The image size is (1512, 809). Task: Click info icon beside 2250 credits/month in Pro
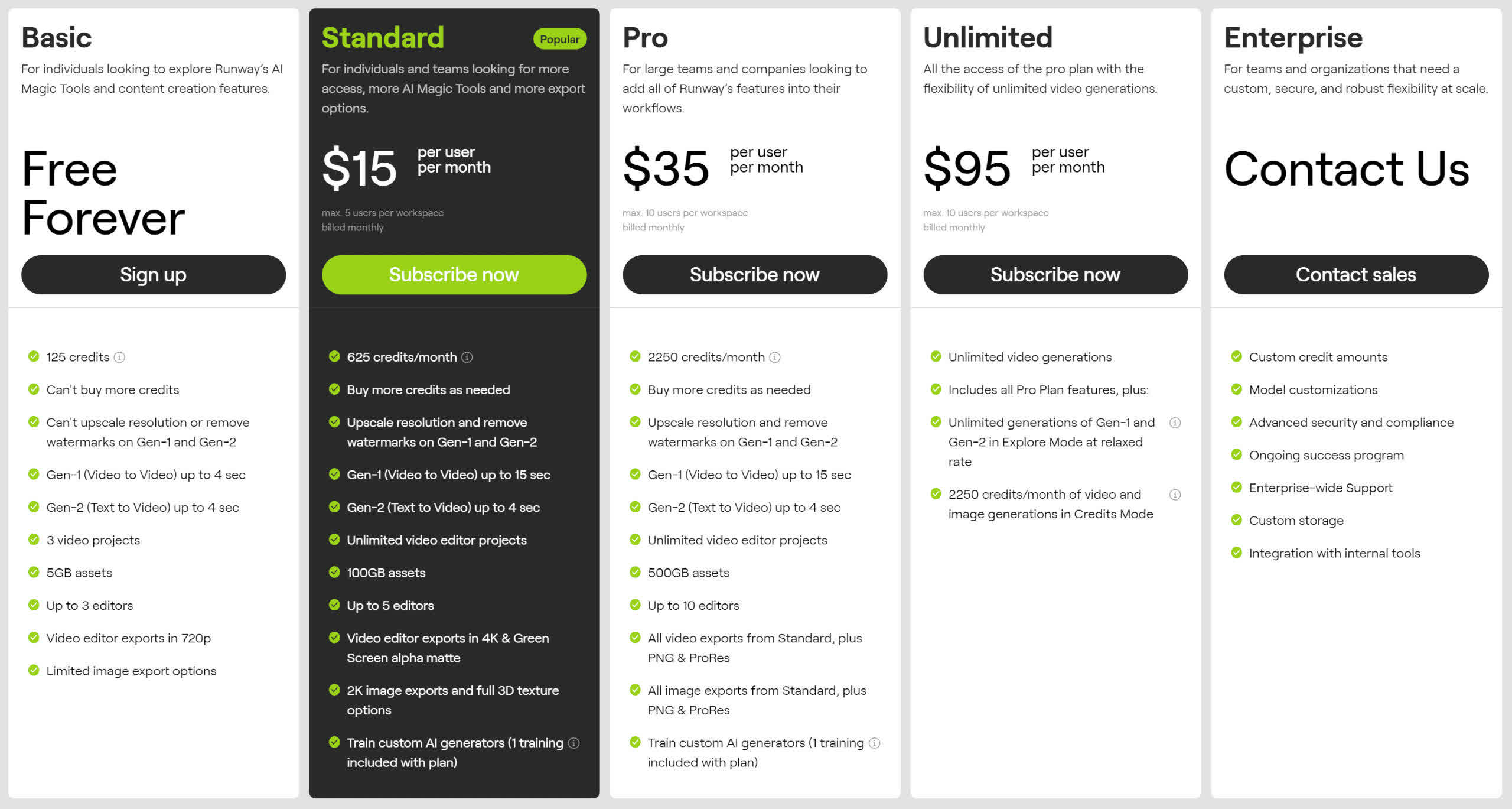pyautogui.click(x=775, y=358)
